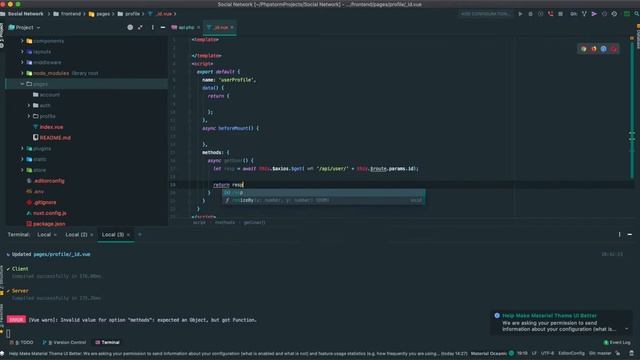Click Git master branch in status bar

[600, 353]
